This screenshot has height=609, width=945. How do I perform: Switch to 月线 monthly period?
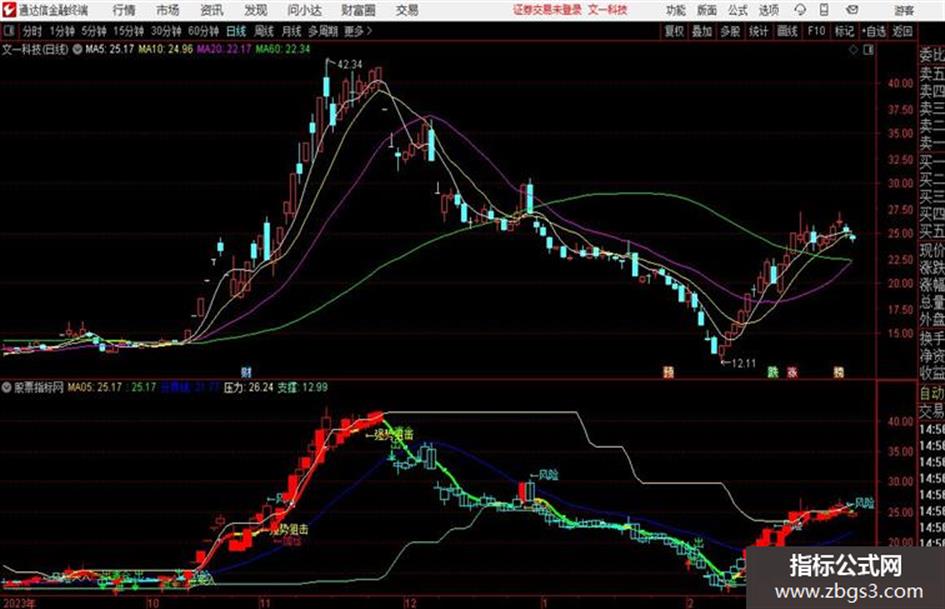click(291, 31)
